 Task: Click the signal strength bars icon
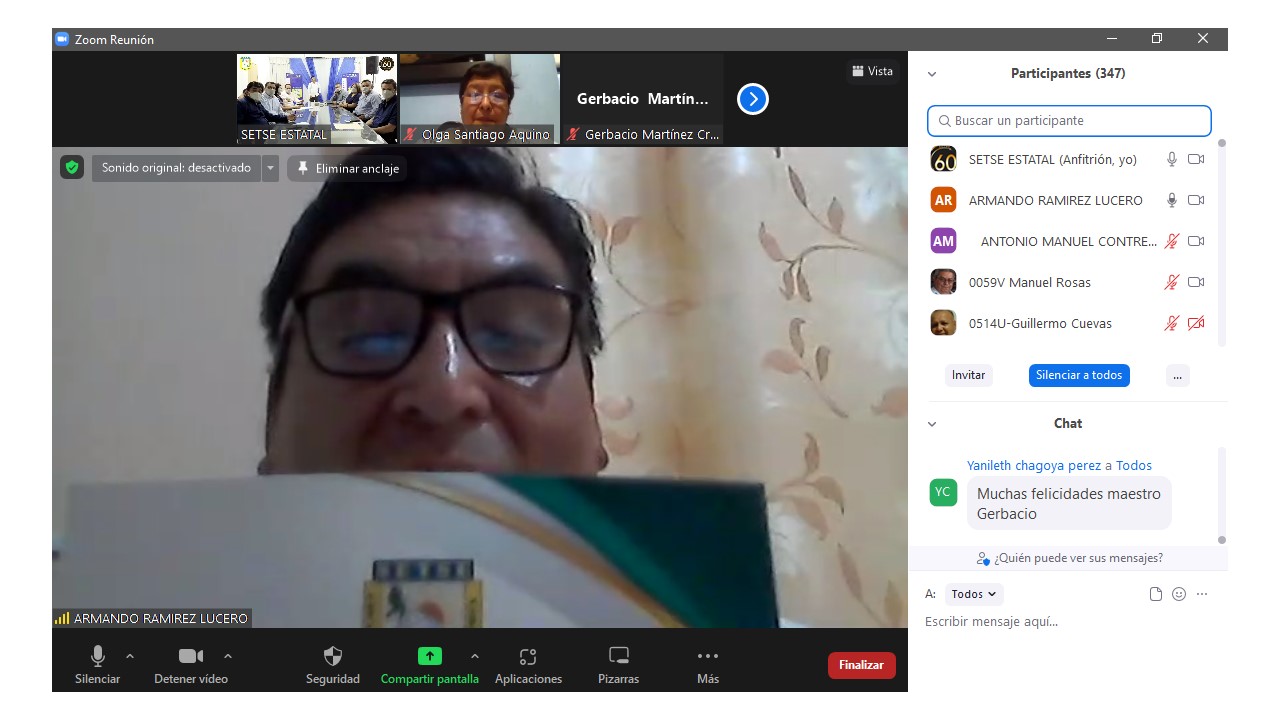(62, 618)
